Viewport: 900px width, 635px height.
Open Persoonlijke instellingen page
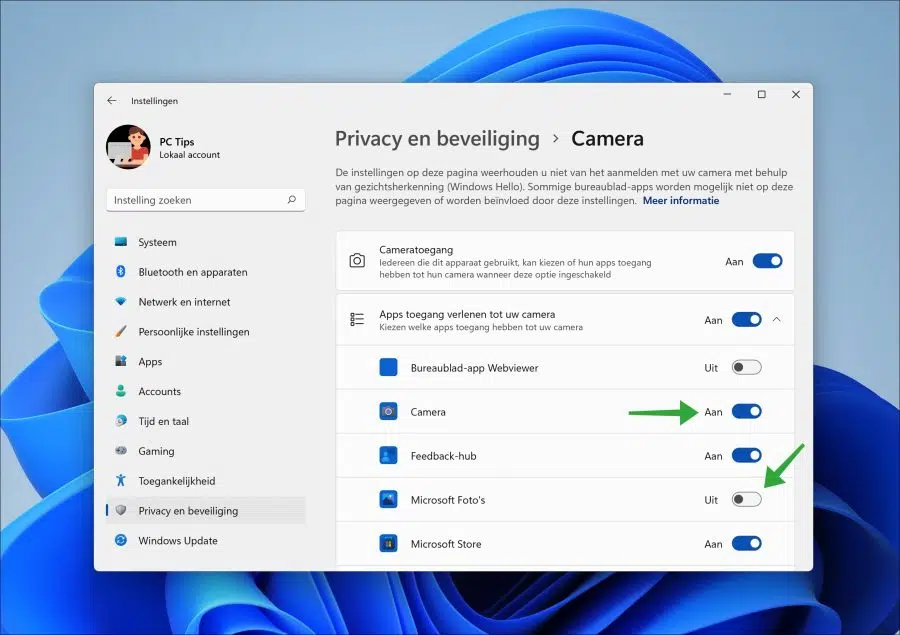tap(205, 332)
